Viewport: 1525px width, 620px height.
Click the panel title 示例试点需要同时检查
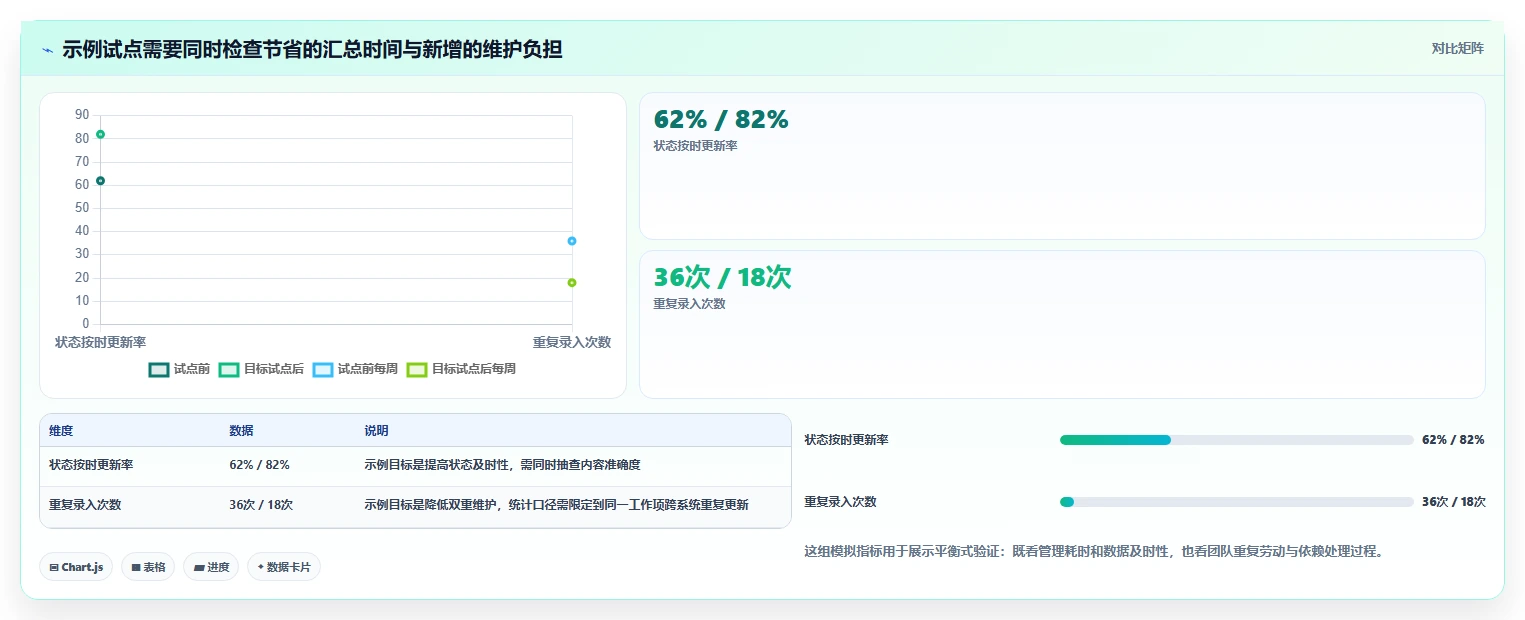tap(312, 49)
